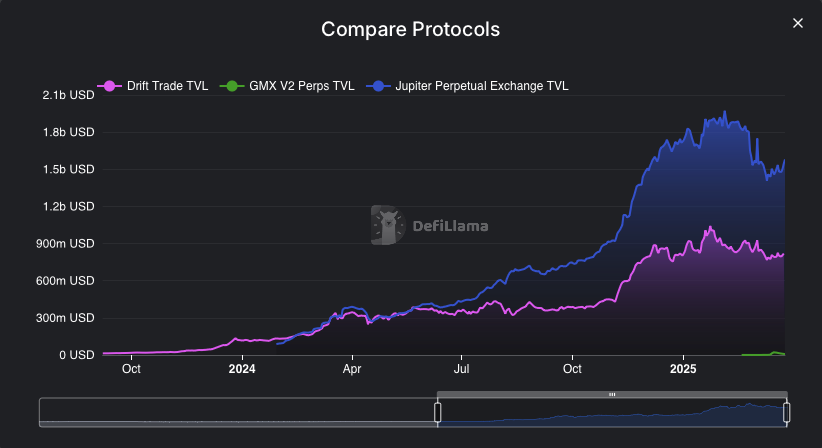Toggle the Jupiter Perpetual Exchange blue legend marker
Screen dimensions: 822x448
click(378, 86)
